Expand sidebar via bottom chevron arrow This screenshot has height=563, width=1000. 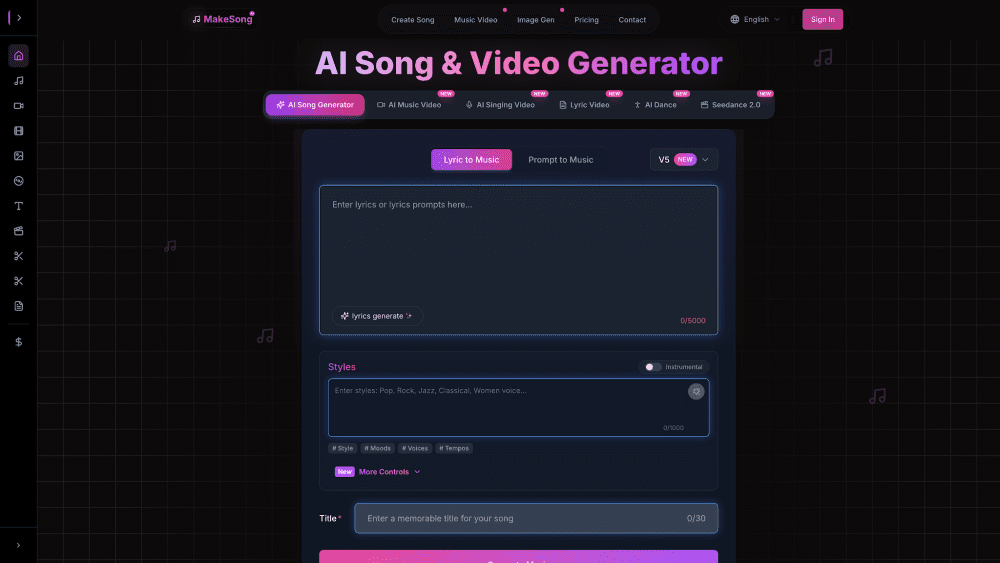point(18,545)
